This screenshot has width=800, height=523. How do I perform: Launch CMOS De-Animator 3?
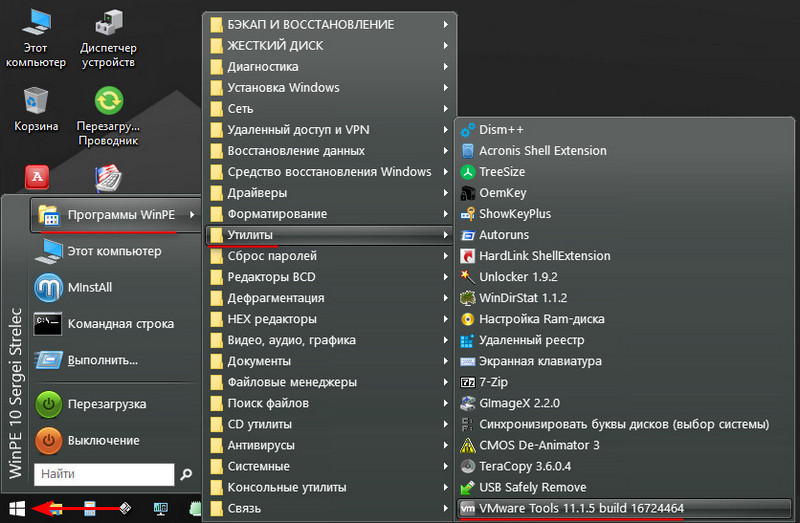coord(624,445)
